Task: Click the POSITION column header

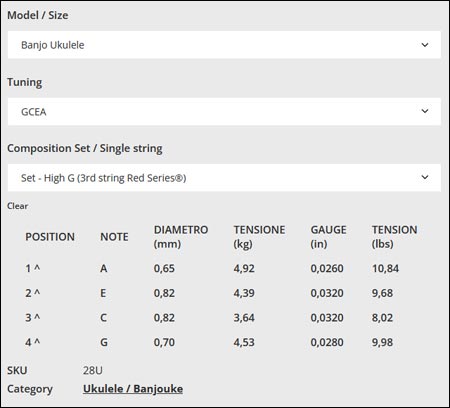Action: tap(50, 237)
